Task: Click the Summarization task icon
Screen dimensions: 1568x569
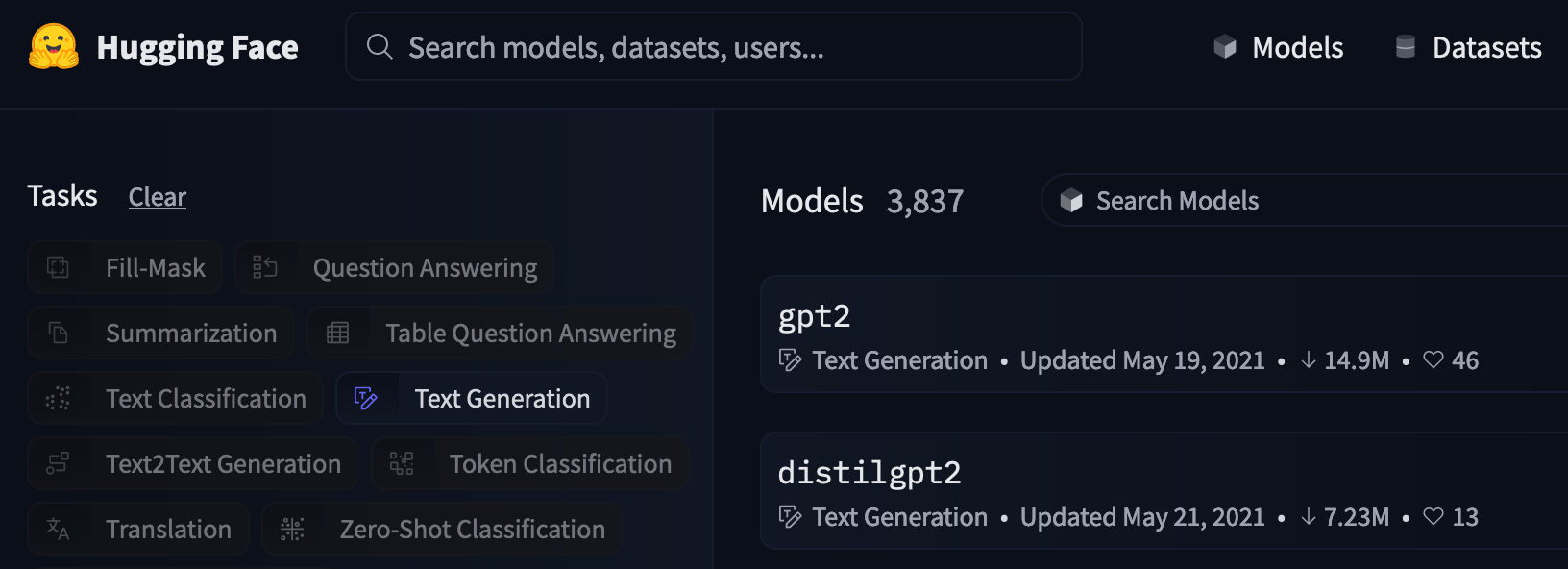Action: pyautogui.click(x=58, y=333)
